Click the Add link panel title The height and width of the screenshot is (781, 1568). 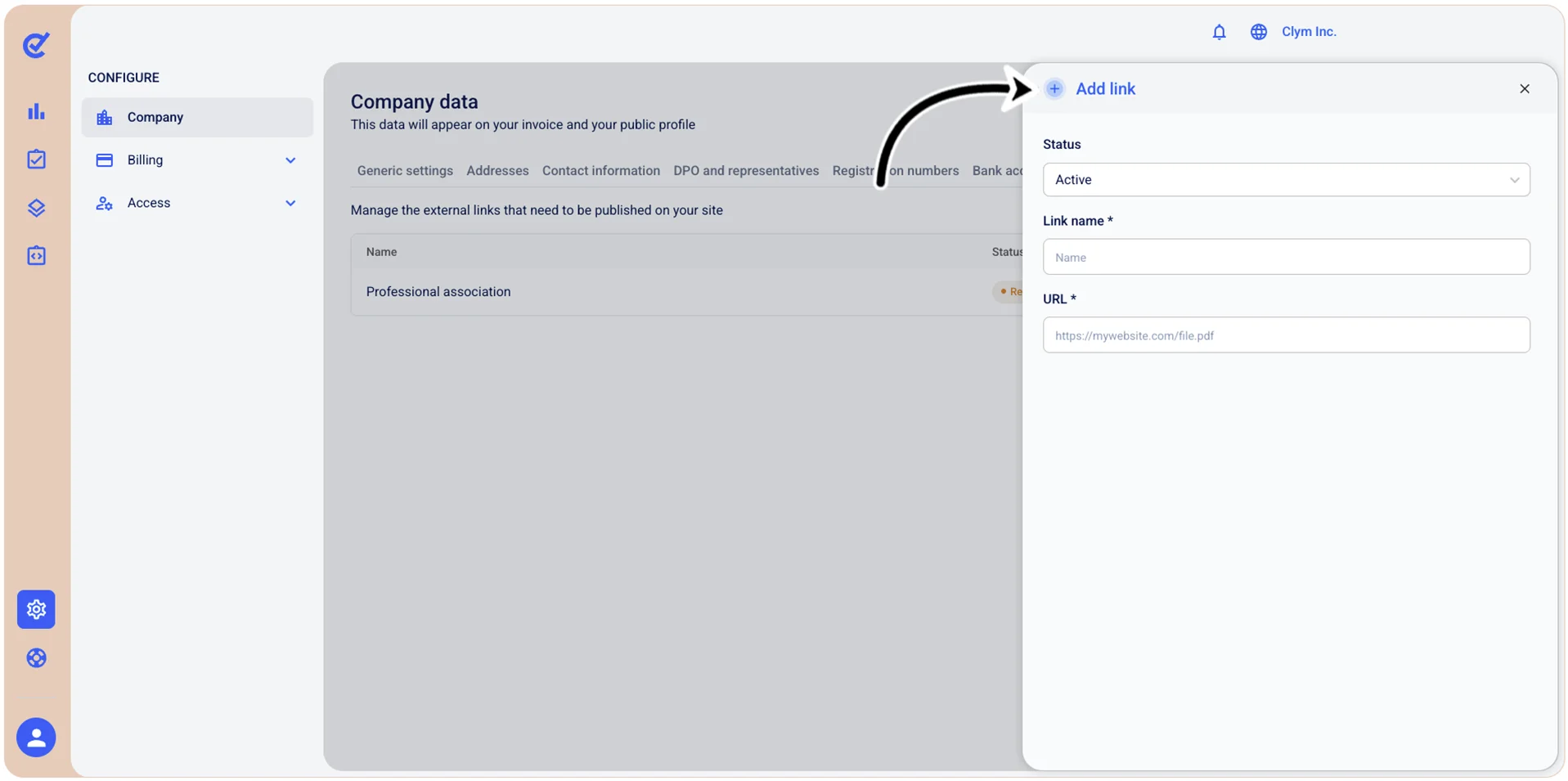(1105, 88)
